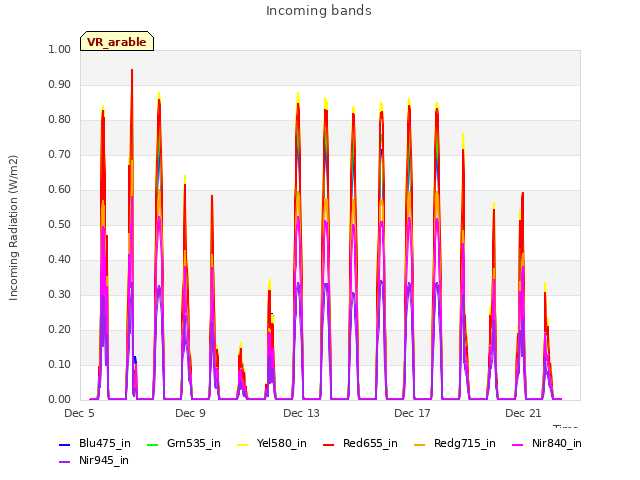Click the Dec 13 x-axis tick label
The width and height of the screenshot is (640, 480).
click(301, 413)
